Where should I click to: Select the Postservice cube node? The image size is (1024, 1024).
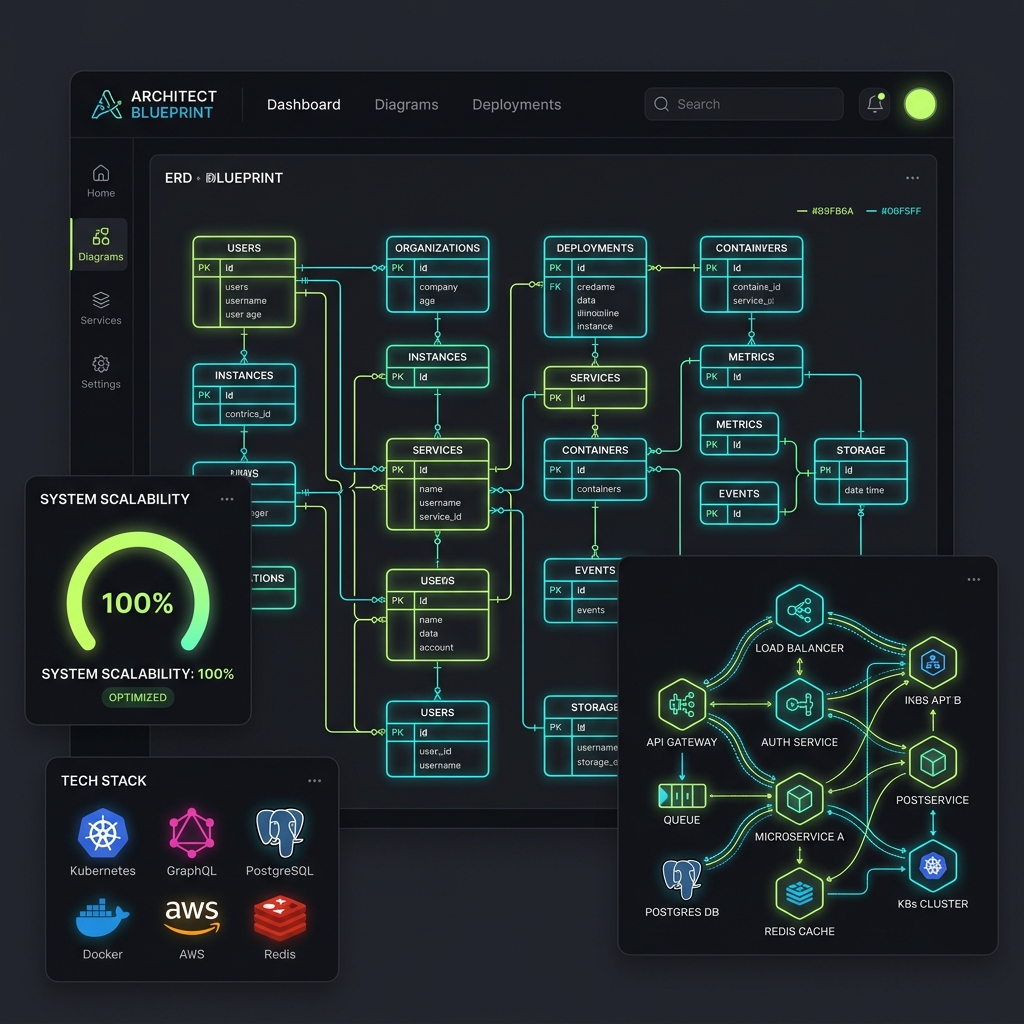933,762
